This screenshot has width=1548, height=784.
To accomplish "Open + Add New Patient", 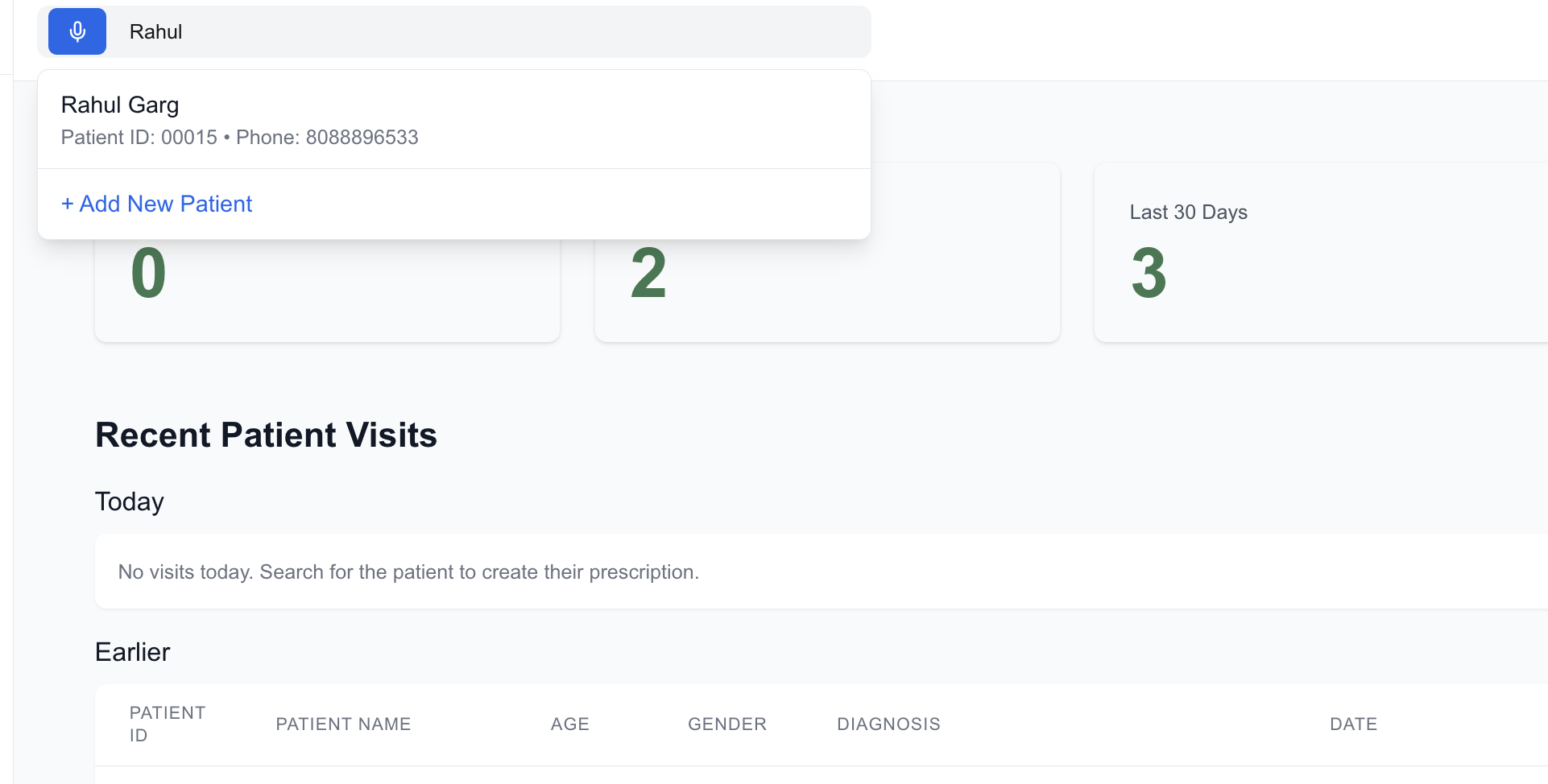I will [x=156, y=204].
